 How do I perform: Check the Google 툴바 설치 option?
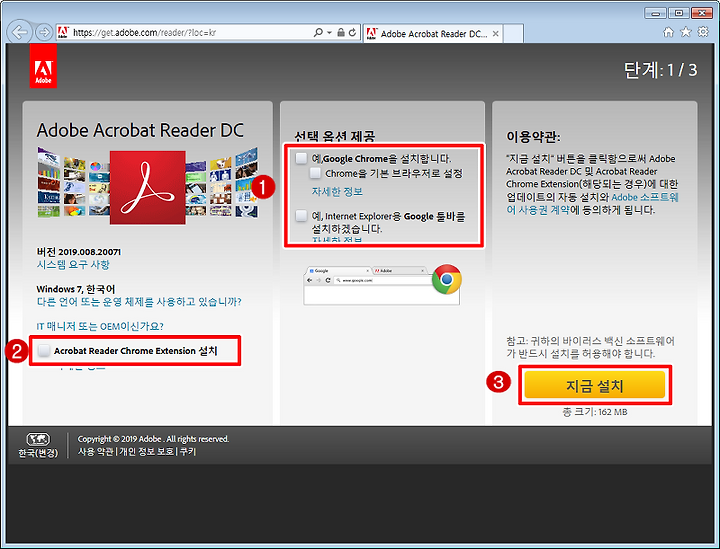(x=301, y=215)
